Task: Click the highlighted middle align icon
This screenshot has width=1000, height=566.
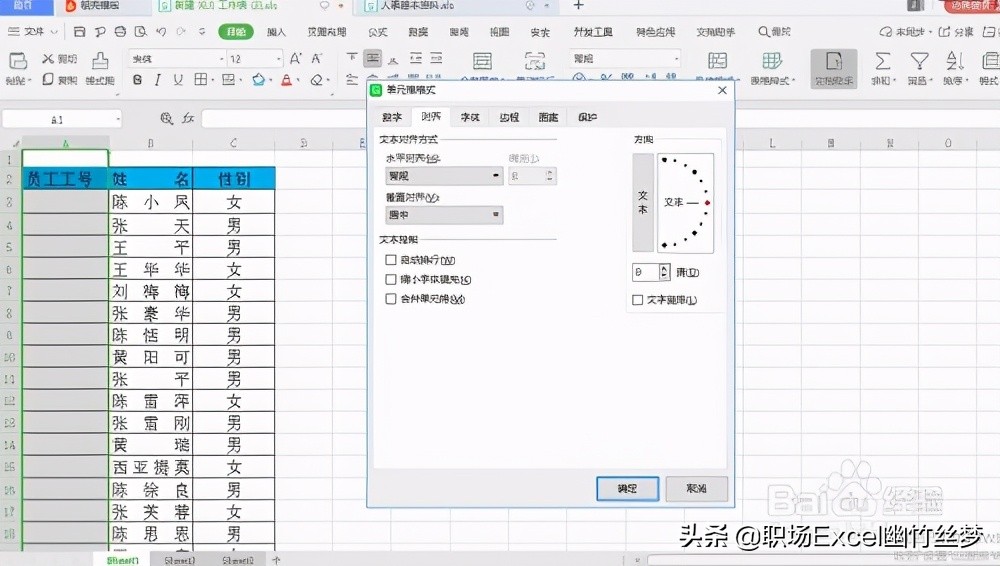Action: [372, 59]
